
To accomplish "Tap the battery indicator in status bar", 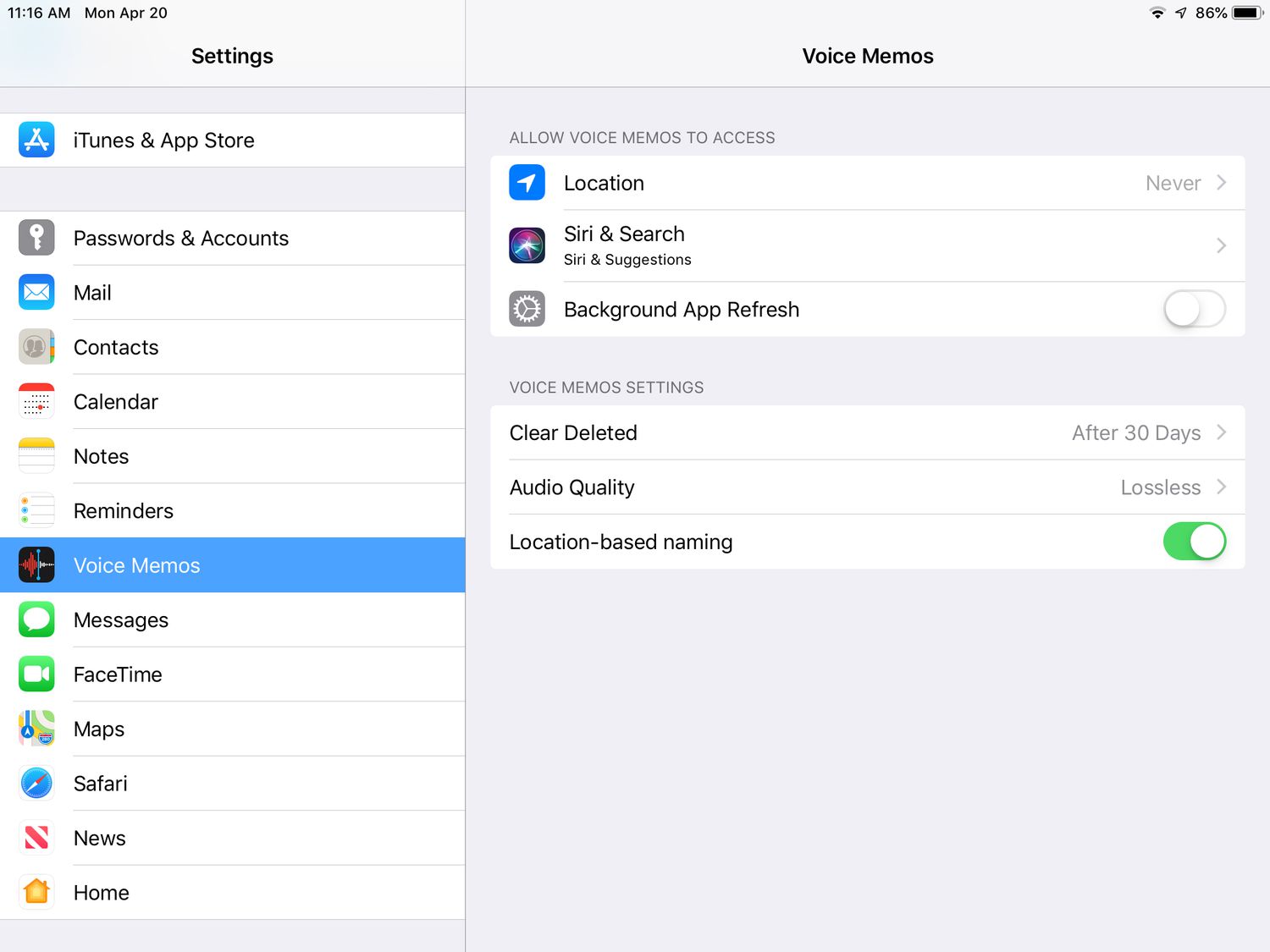I will (1246, 13).
